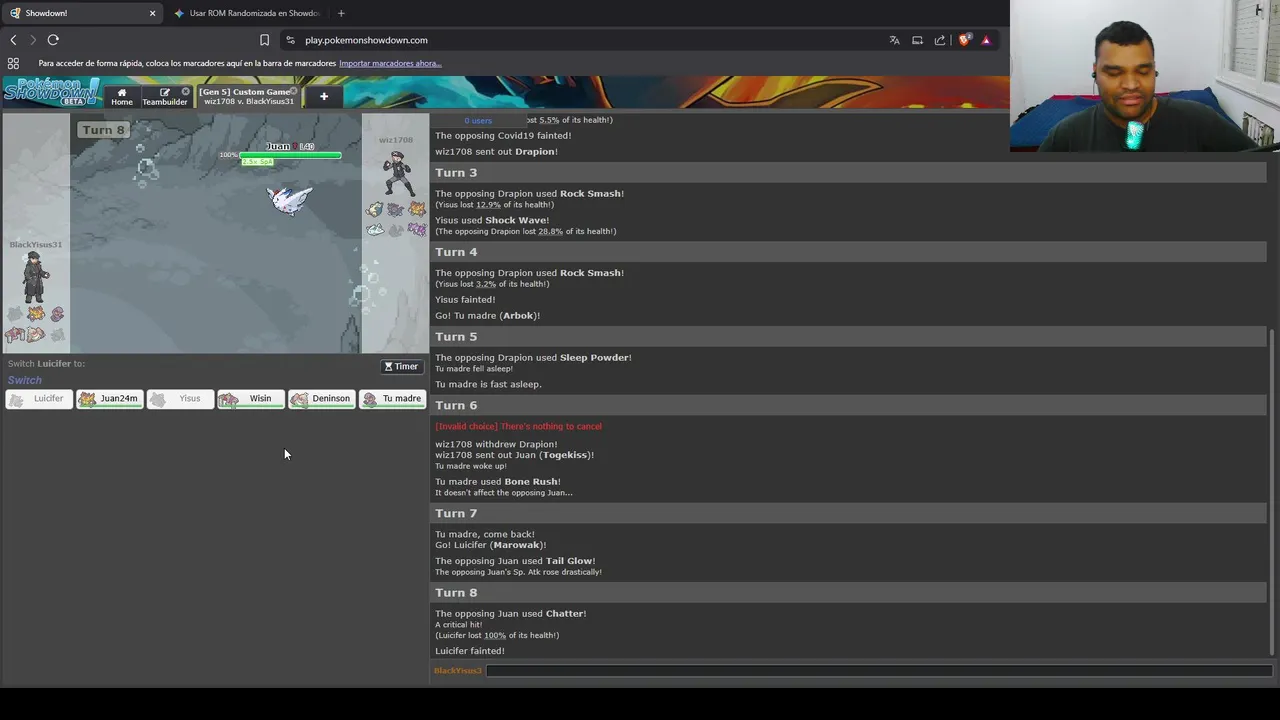The height and width of the screenshot is (720, 1280).
Task: Click wiz1708's Togekiss team icon in bottom row
Action: tap(375, 229)
